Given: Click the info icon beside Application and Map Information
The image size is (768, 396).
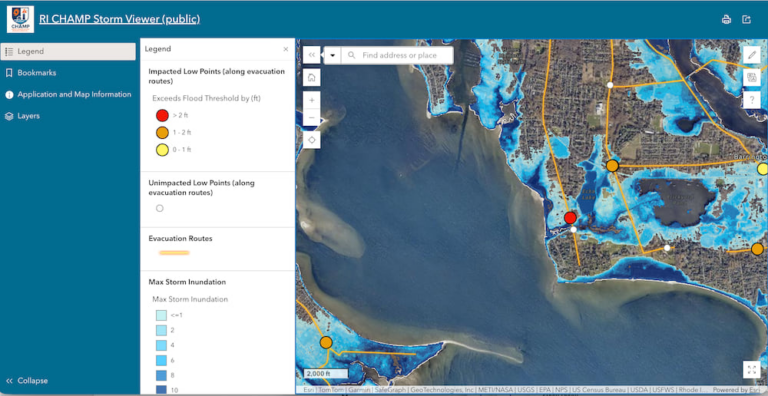Looking at the screenshot, I should 9,95.
